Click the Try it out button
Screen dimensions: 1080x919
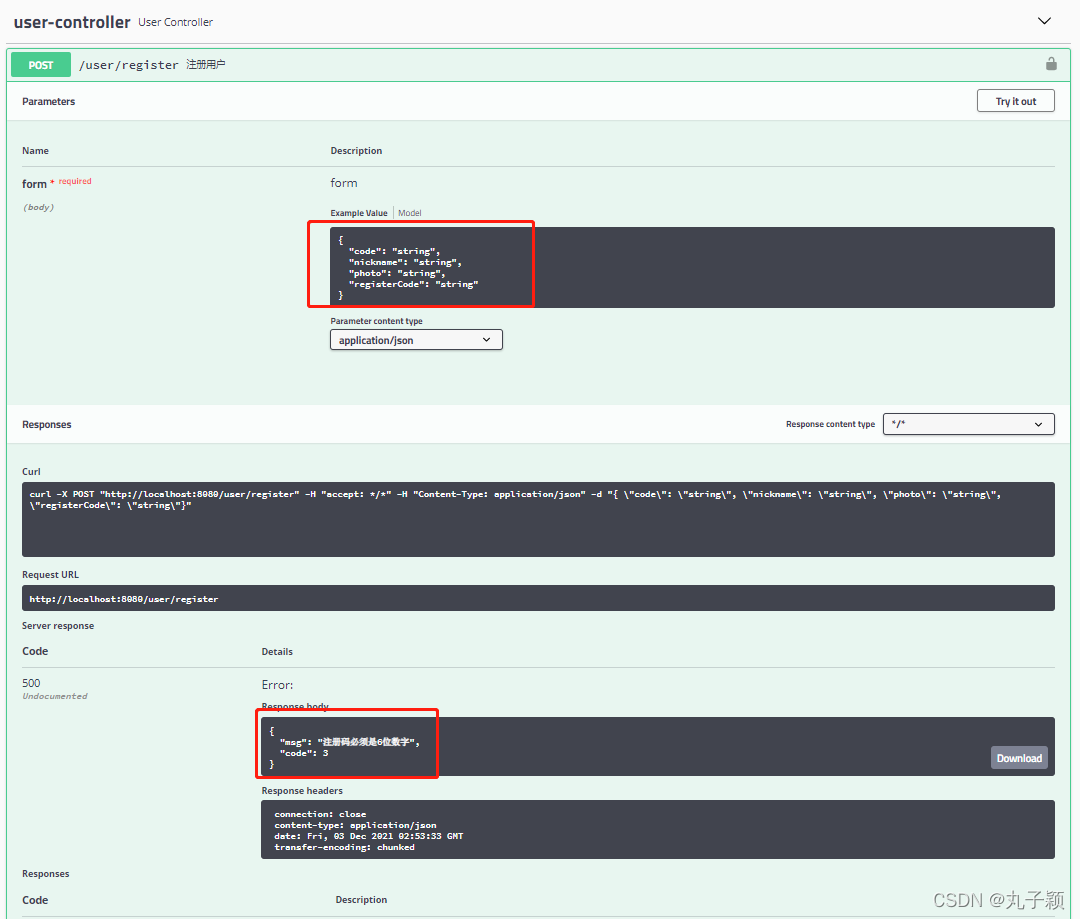1015,100
